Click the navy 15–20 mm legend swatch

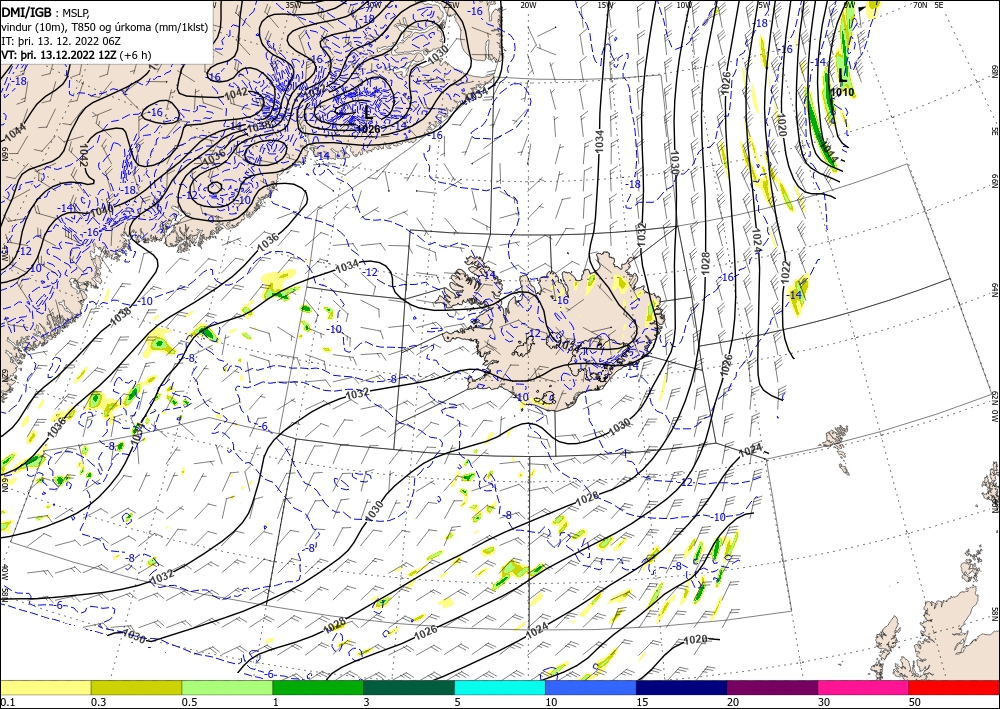[682, 687]
